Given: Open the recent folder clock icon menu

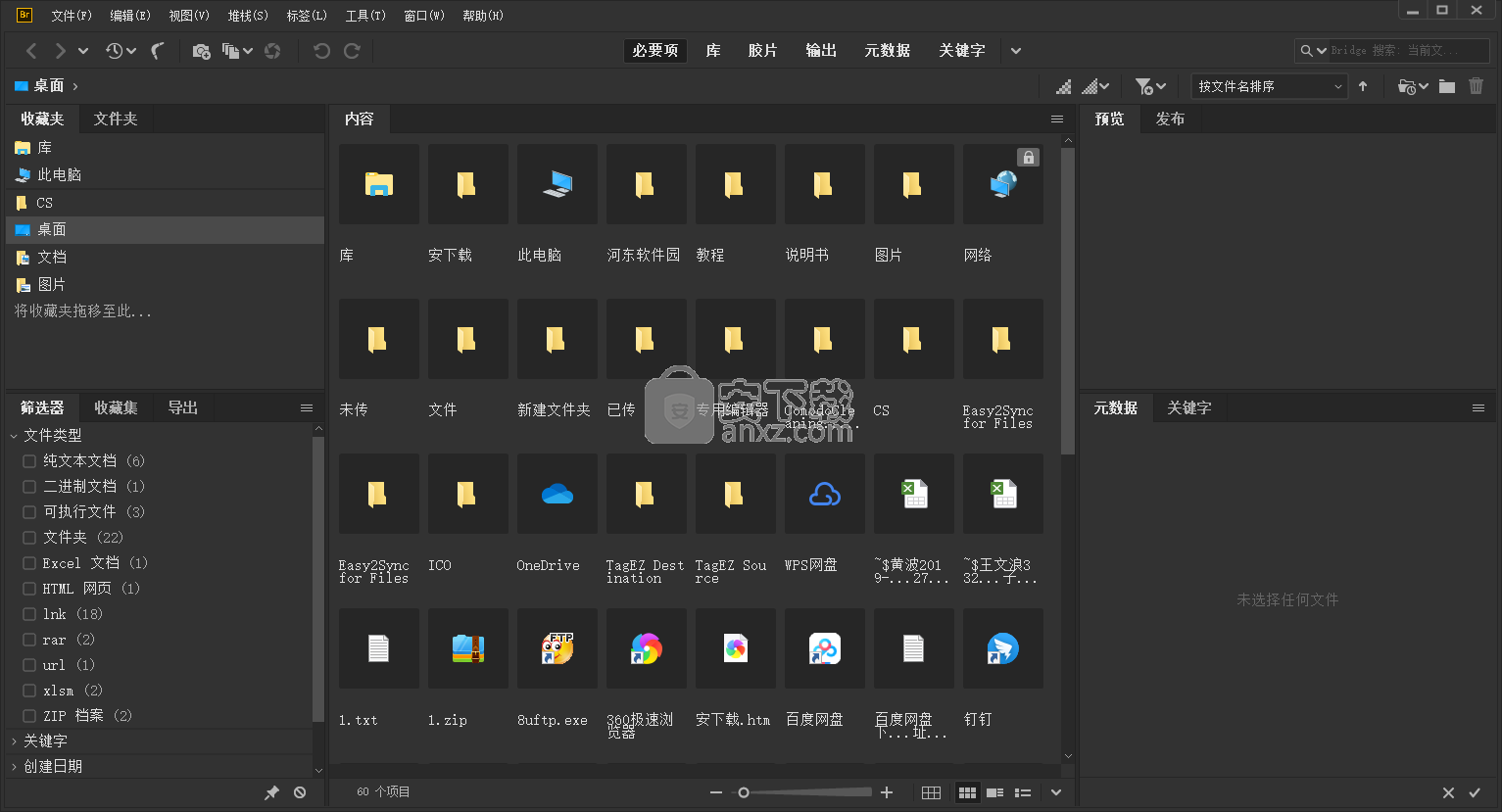Looking at the screenshot, I should (1413, 86).
